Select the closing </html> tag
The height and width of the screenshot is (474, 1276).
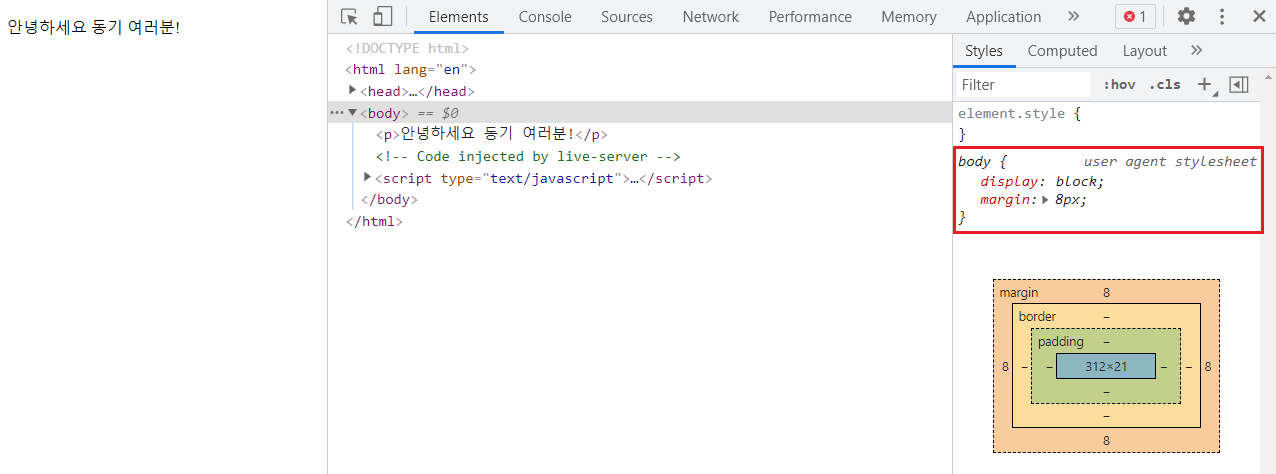pyautogui.click(x=374, y=221)
